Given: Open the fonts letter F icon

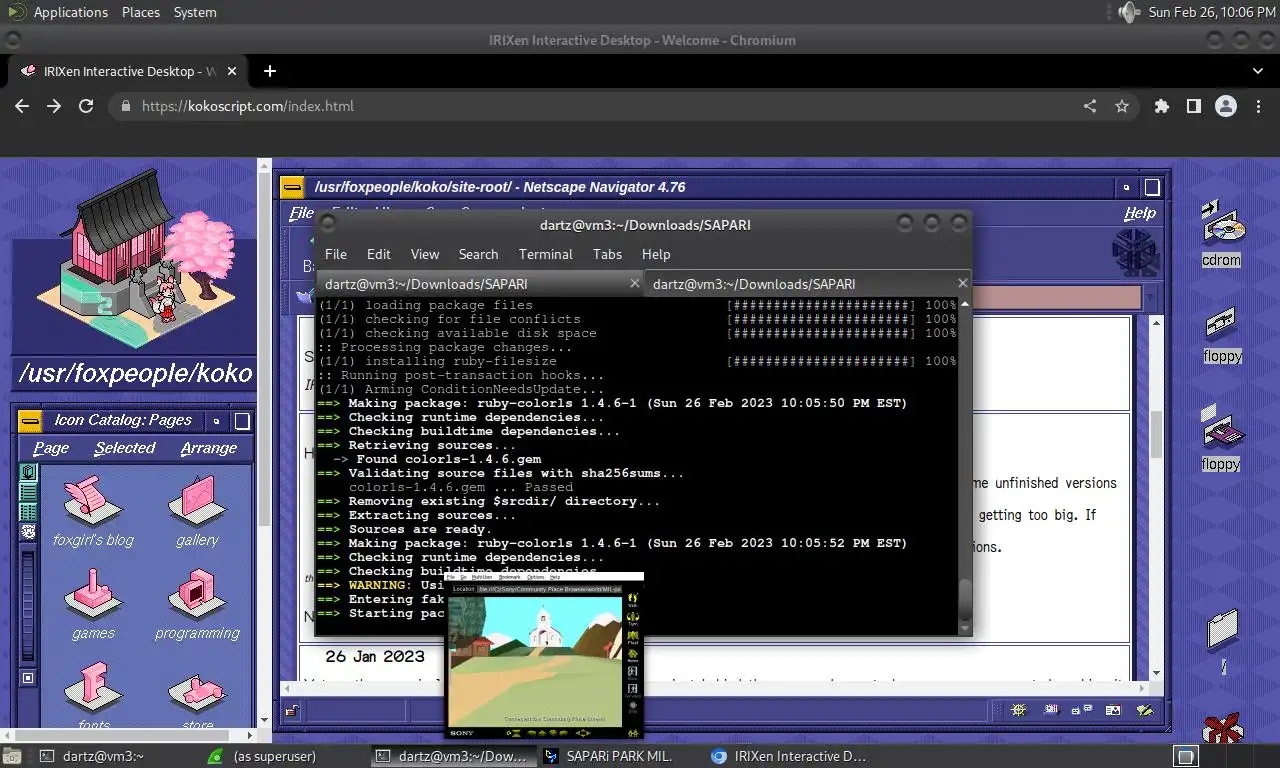Looking at the screenshot, I should (93, 687).
